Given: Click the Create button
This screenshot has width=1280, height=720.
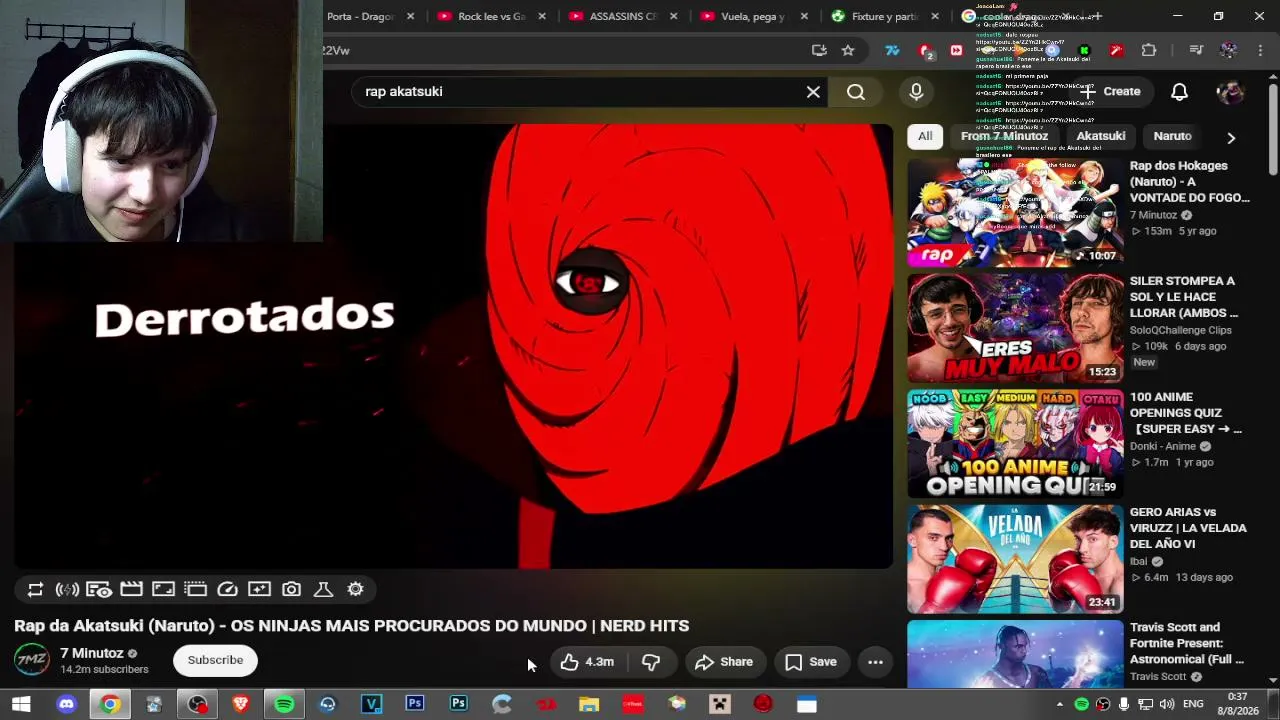Looking at the screenshot, I should pyautogui.click(x=1110, y=92).
